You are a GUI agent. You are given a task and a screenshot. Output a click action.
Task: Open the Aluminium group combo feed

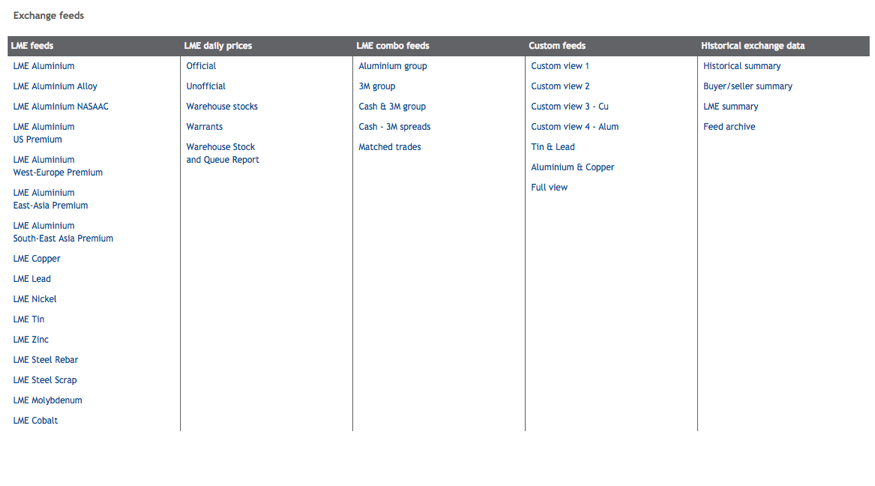pos(393,66)
